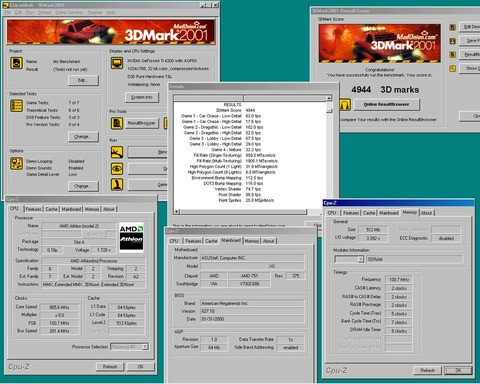The height and width of the screenshot is (384, 480).
Task: Click the 3DMark2001 title bar application icon
Action: (x=6, y=5)
